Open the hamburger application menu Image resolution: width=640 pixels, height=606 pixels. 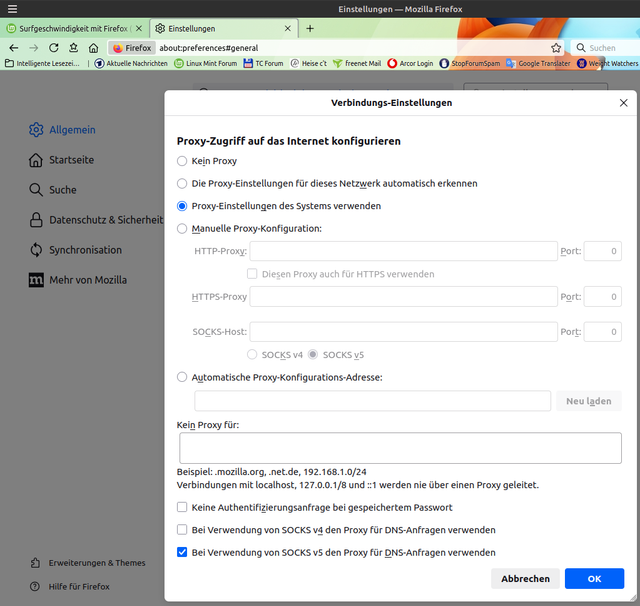coord(13,9)
